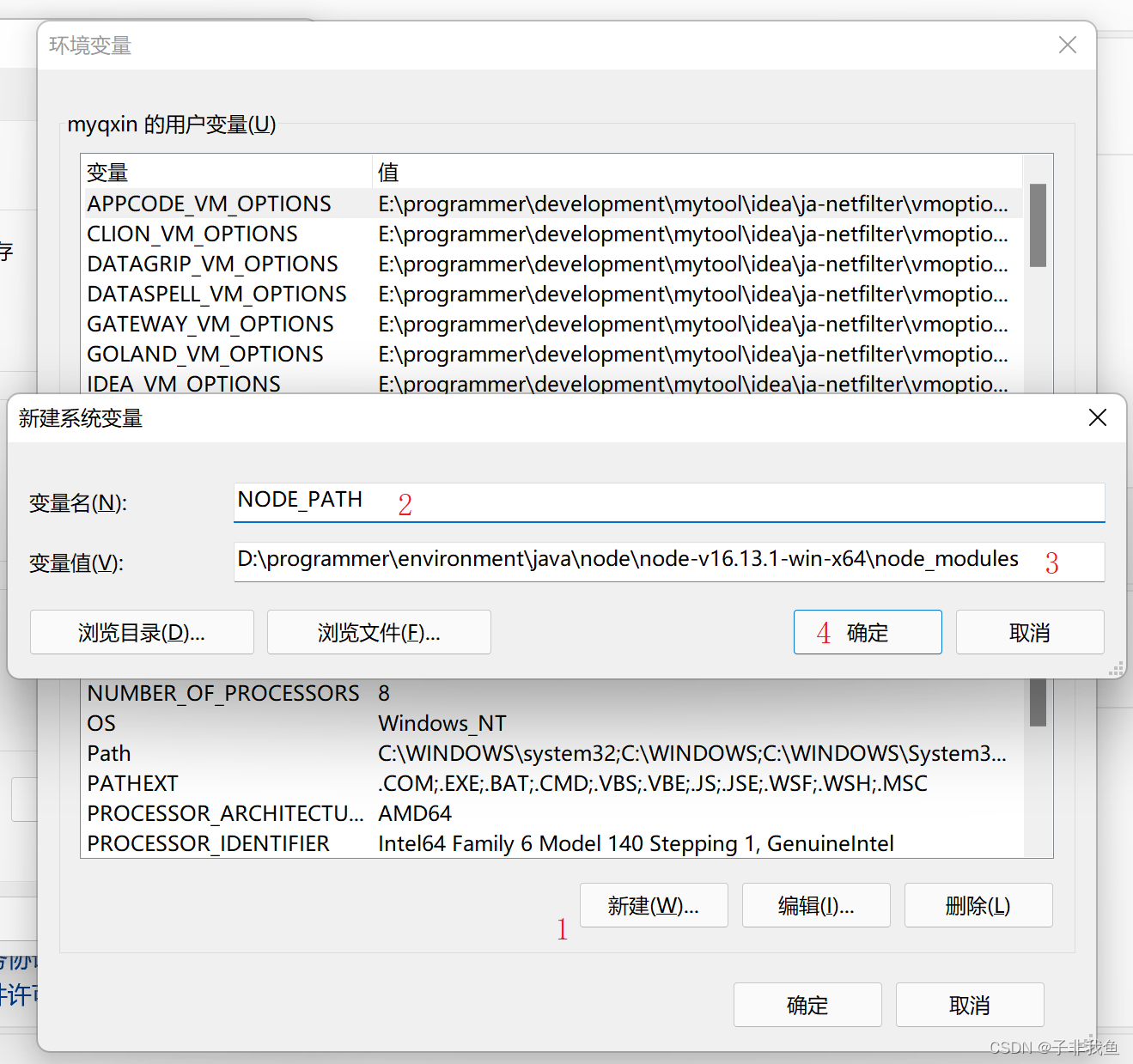
Task: Select NUMBER_OF_PROCESSORS system variable row
Action: tap(551, 693)
